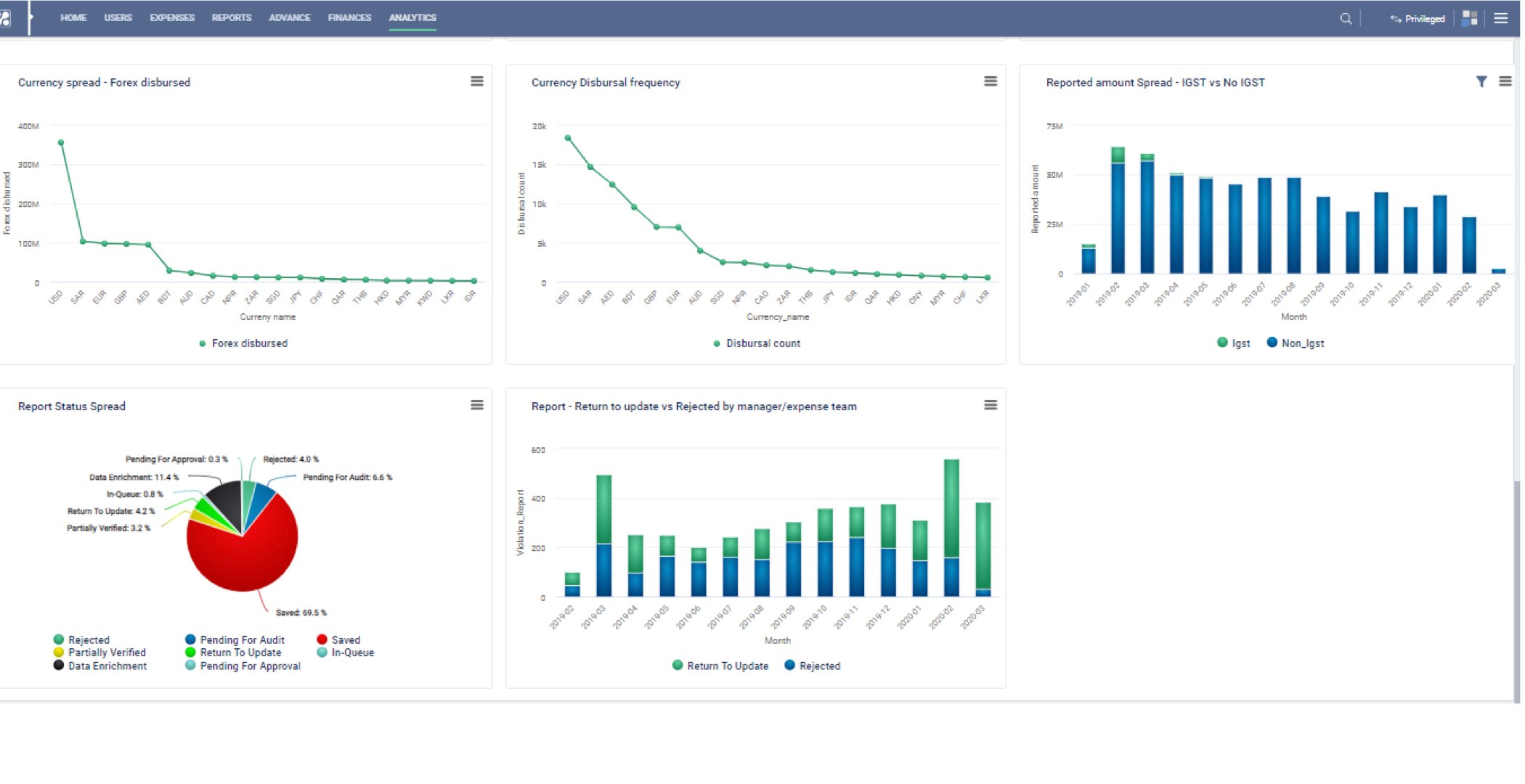This screenshot has width=1525, height=784.
Task: Click the 'Report - Return to update vs Rejected' title
Action: (x=694, y=407)
